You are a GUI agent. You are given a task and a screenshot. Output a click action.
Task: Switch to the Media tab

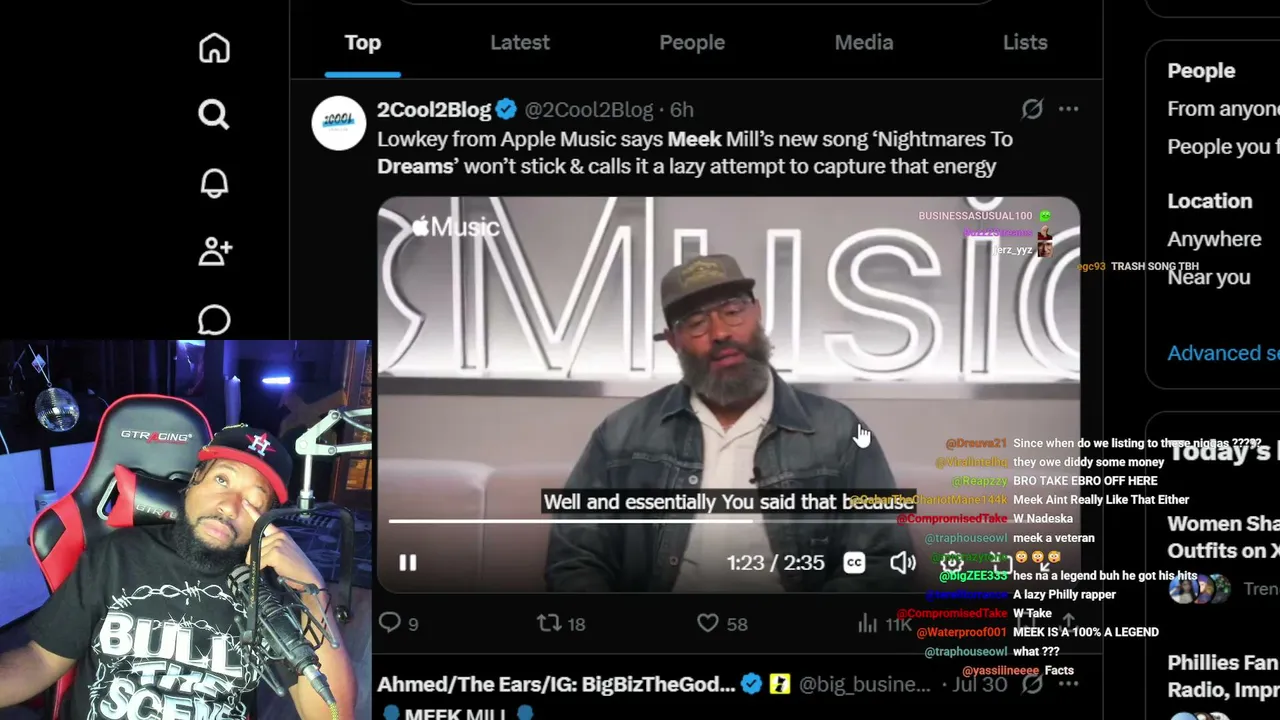click(864, 42)
